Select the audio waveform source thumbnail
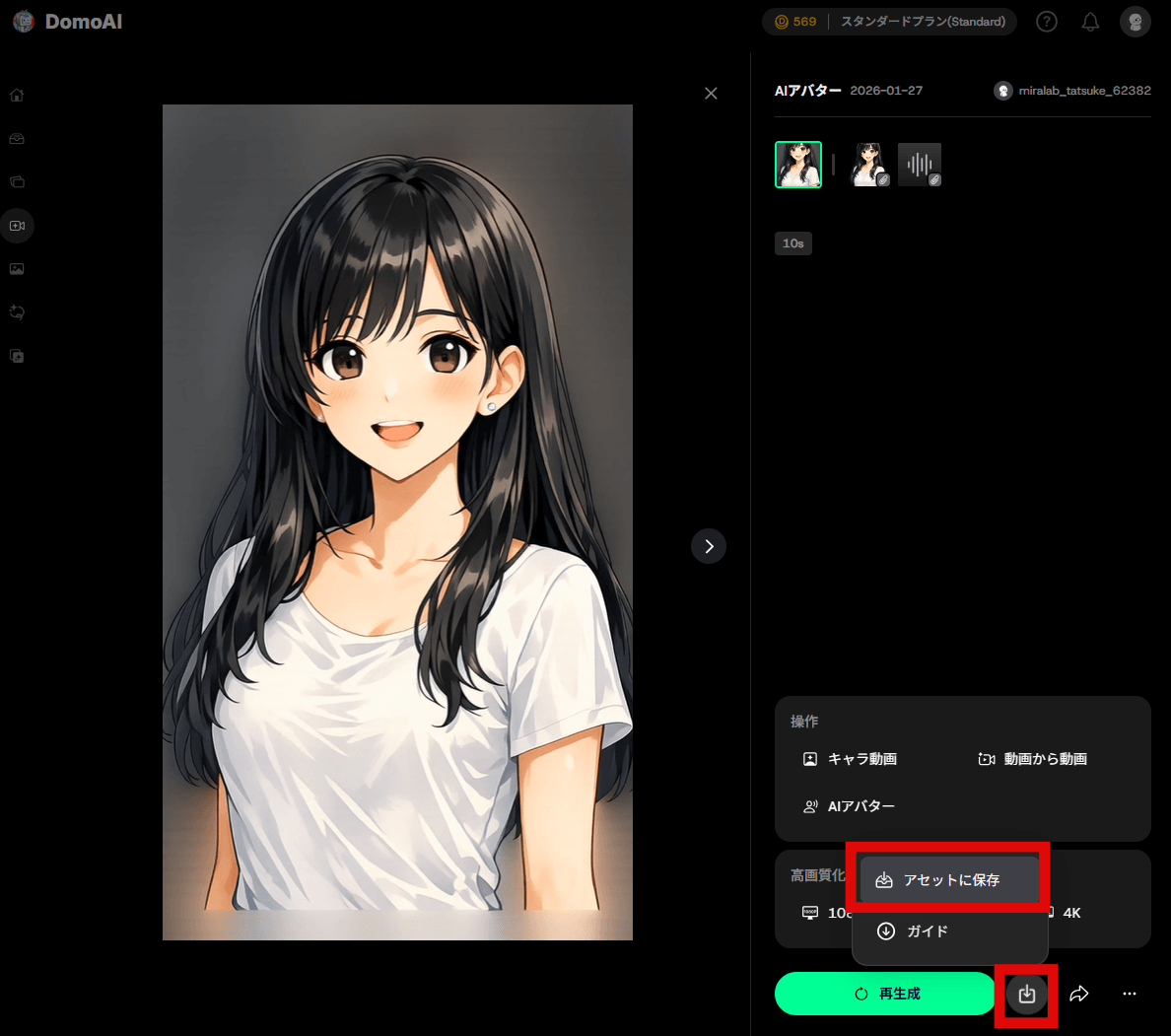 coord(919,165)
